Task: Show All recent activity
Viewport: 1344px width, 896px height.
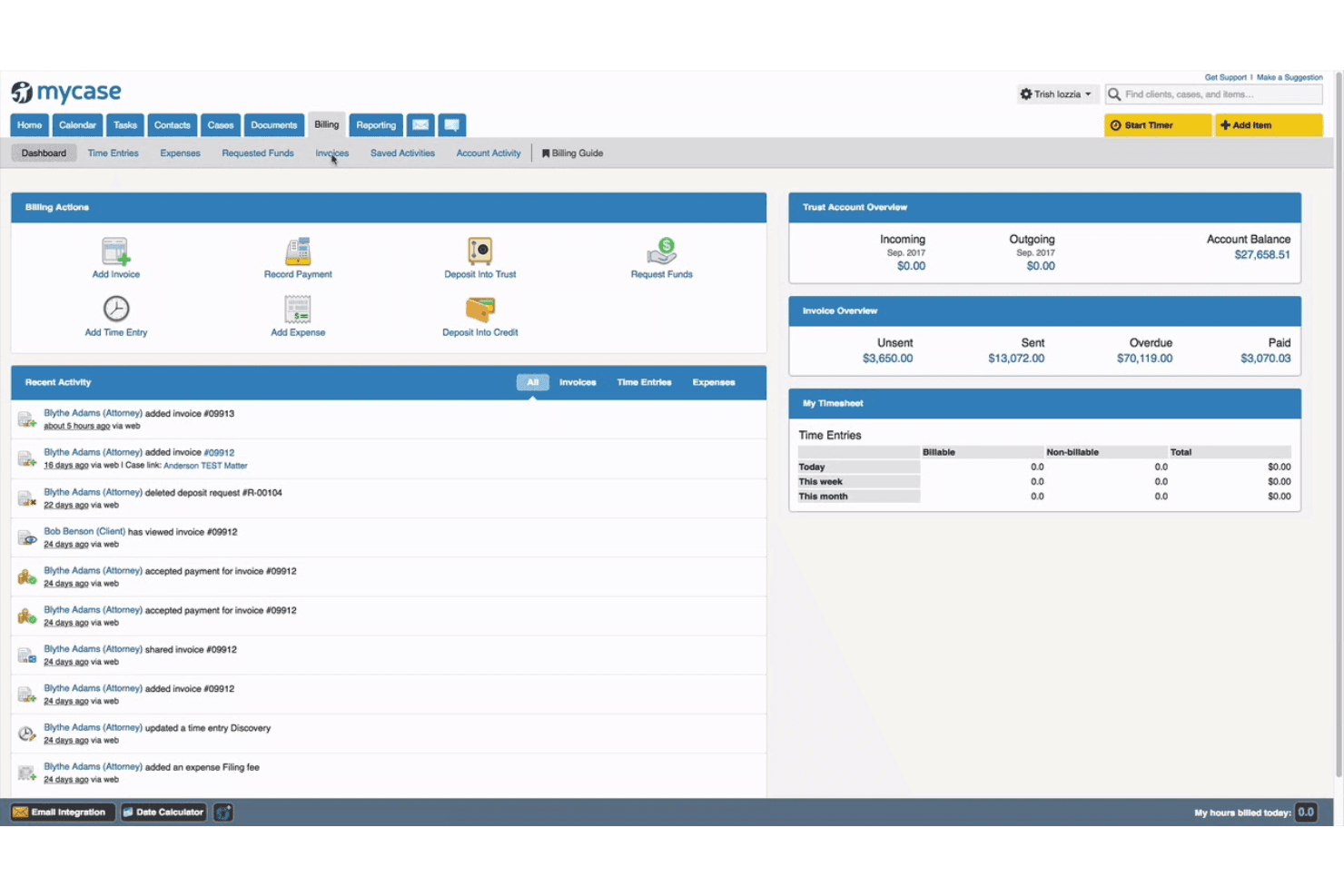Action: tap(533, 382)
